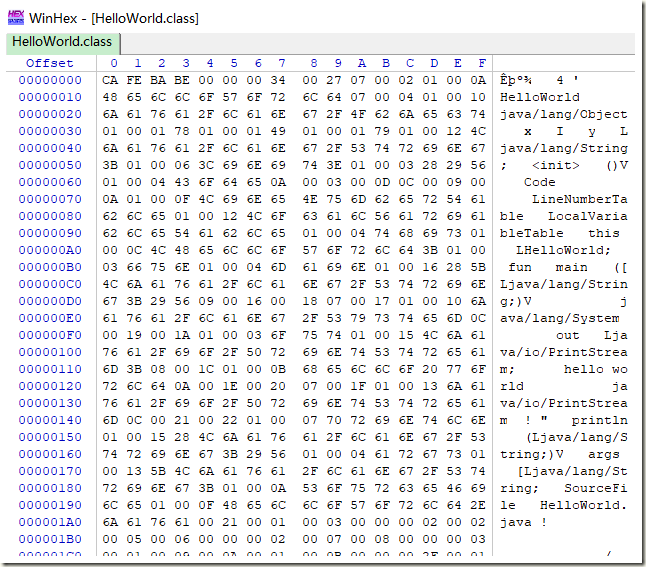Click ASCII text 'fun'
Viewport: 646px width, 567px height.
520,267
